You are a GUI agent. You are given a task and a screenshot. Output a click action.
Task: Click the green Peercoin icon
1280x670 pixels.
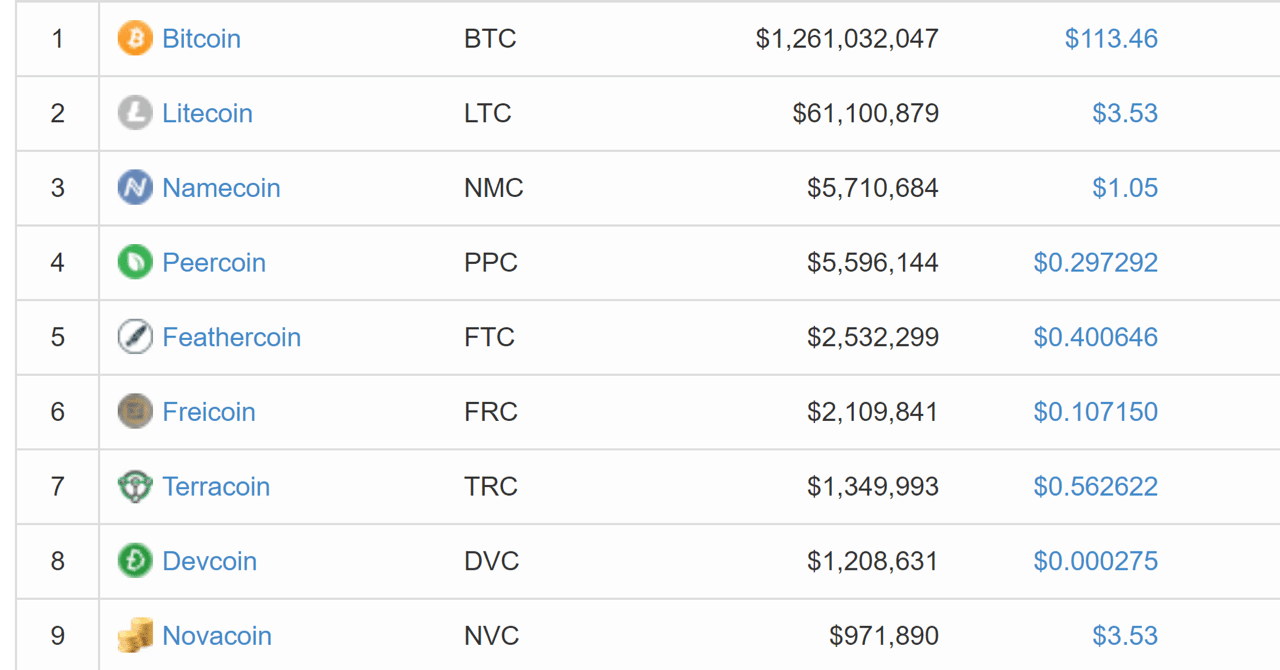pyautogui.click(x=134, y=262)
